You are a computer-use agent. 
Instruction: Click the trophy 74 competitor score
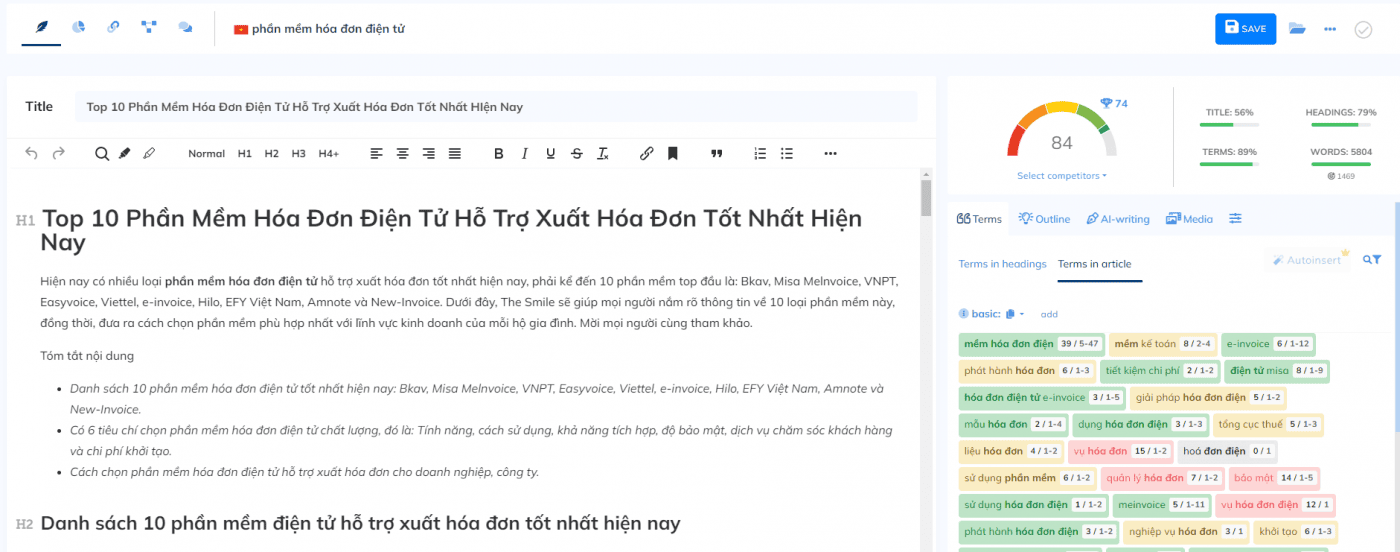coord(1114,104)
